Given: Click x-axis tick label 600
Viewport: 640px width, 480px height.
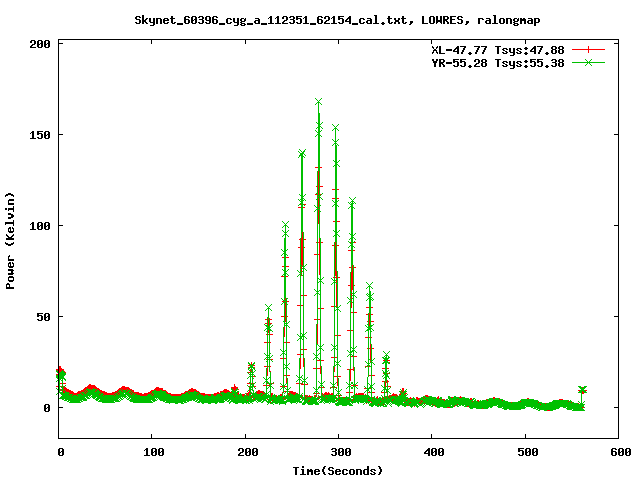Looking at the screenshot, I should pos(621,452).
